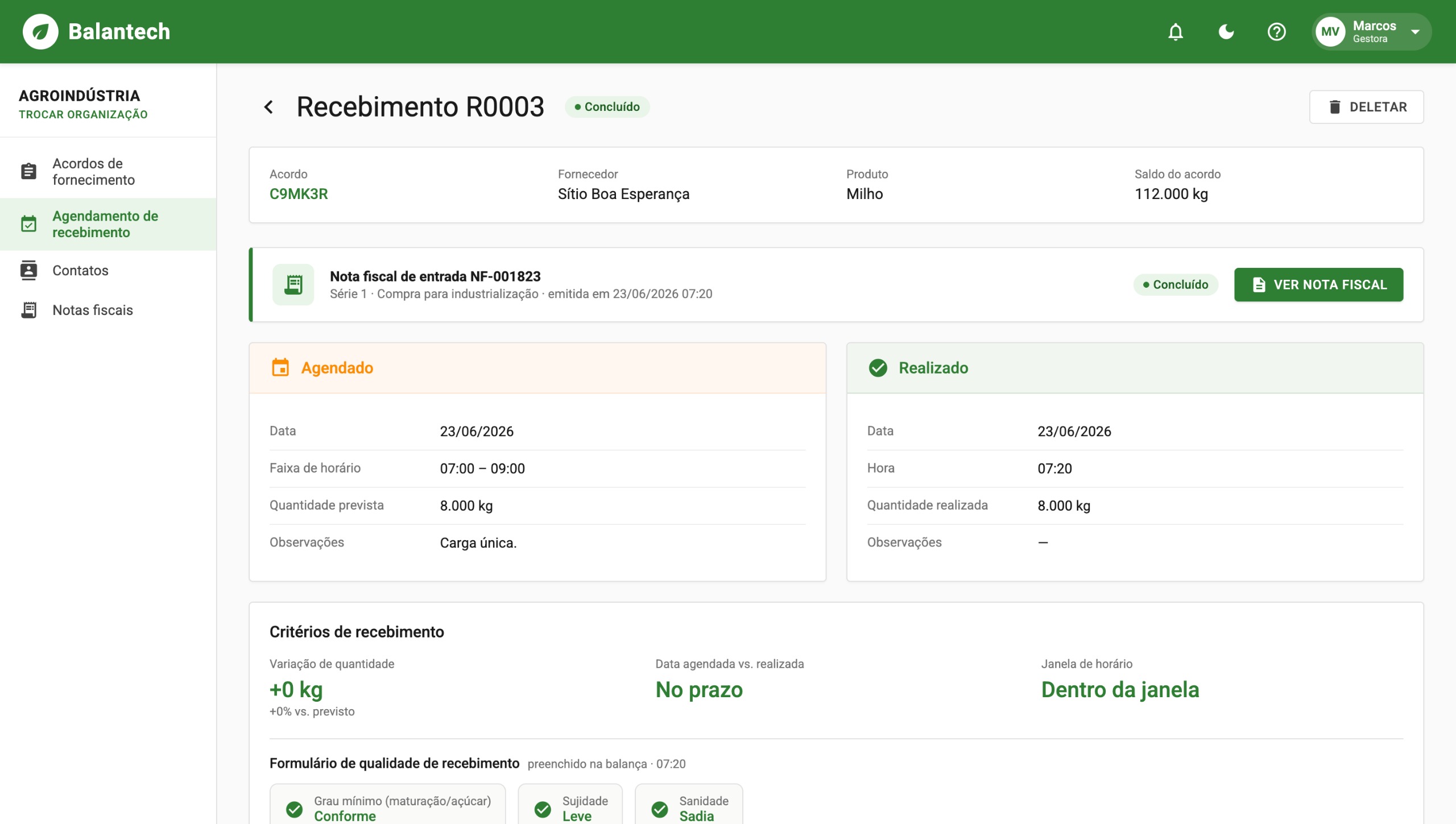The width and height of the screenshot is (1456, 824).
Task: Click the Notas fiscais receipt sidebar icon
Action: coord(28,310)
